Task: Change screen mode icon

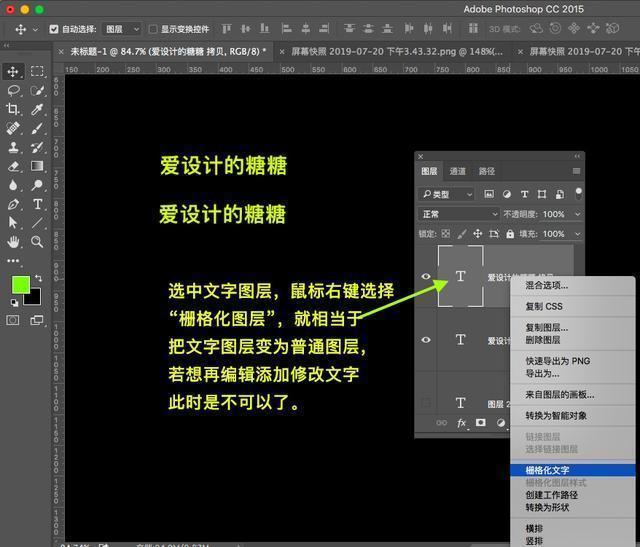Action: click(x=37, y=320)
